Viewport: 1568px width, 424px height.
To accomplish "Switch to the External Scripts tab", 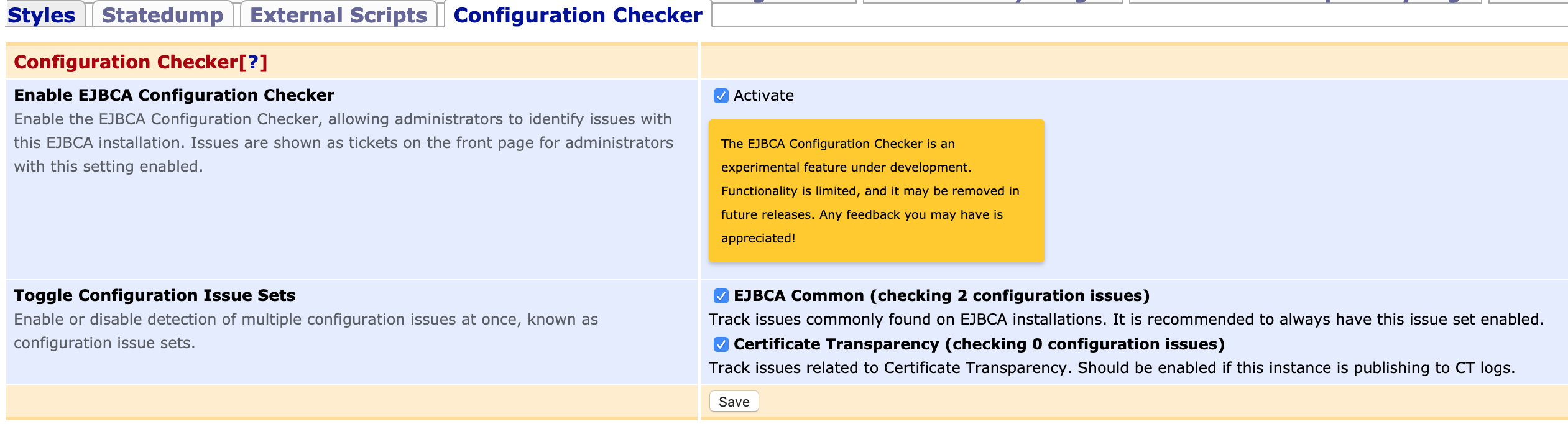I will pyautogui.click(x=336, y=16).
